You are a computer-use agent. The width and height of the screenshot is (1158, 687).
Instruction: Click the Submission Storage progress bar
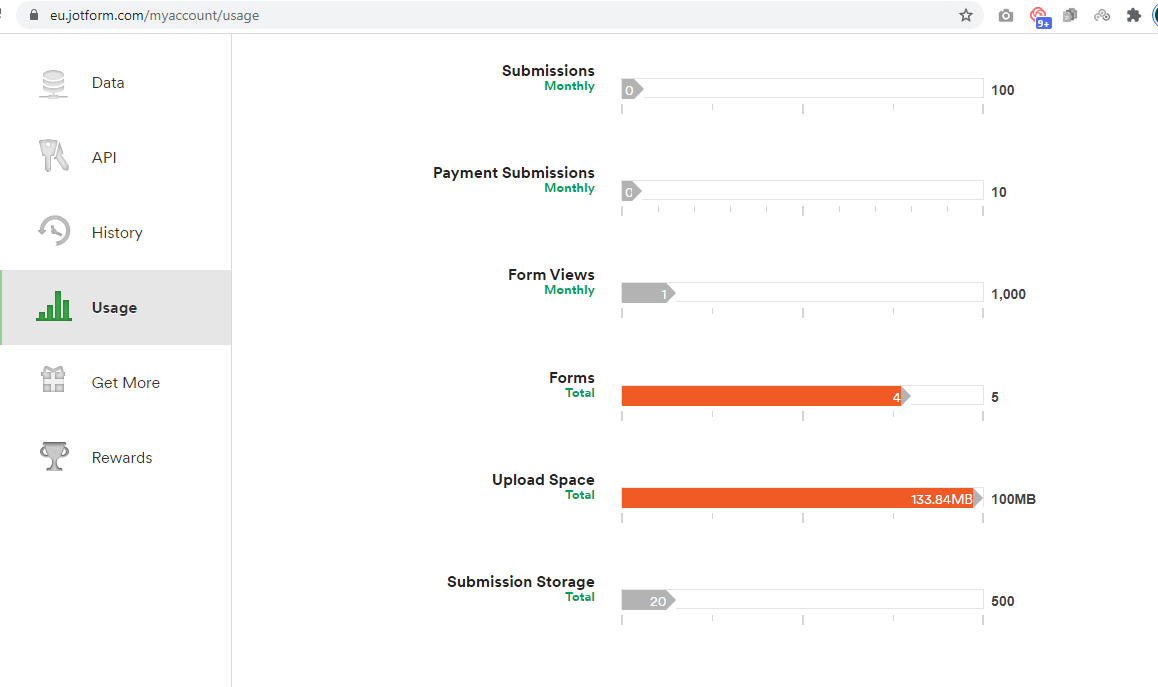(800, 600)
